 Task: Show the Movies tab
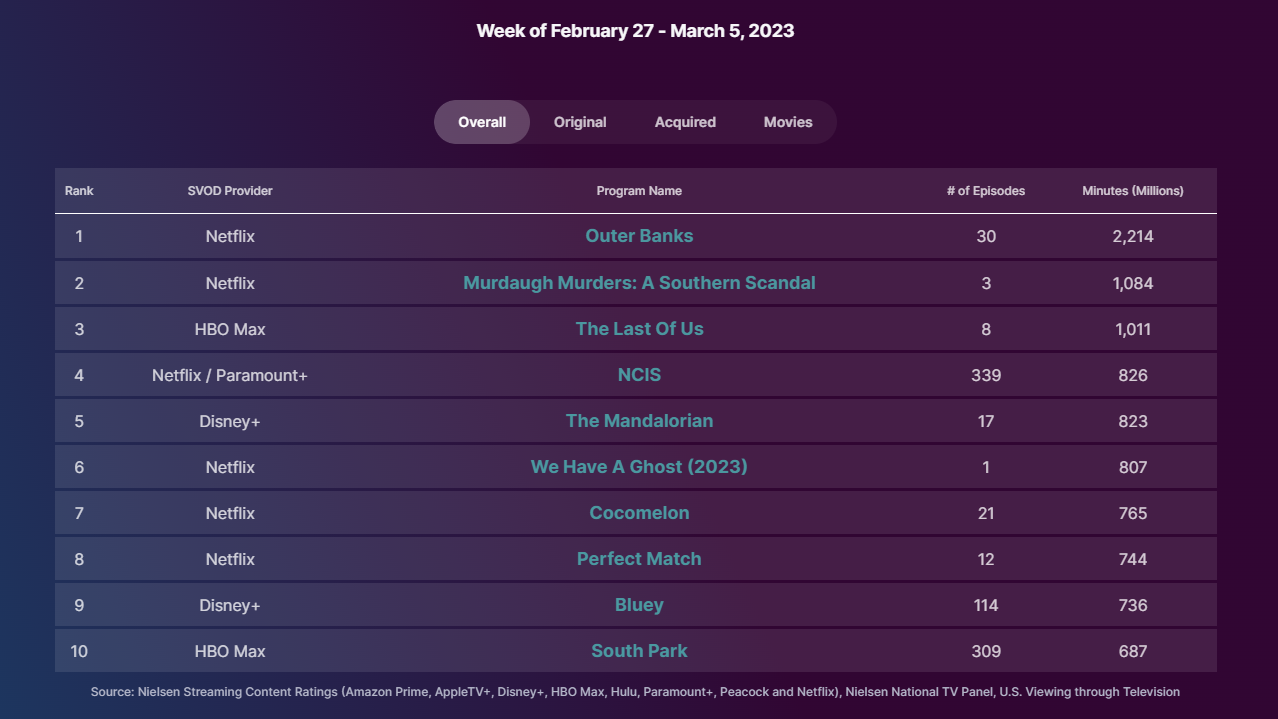tap(788, 122)
